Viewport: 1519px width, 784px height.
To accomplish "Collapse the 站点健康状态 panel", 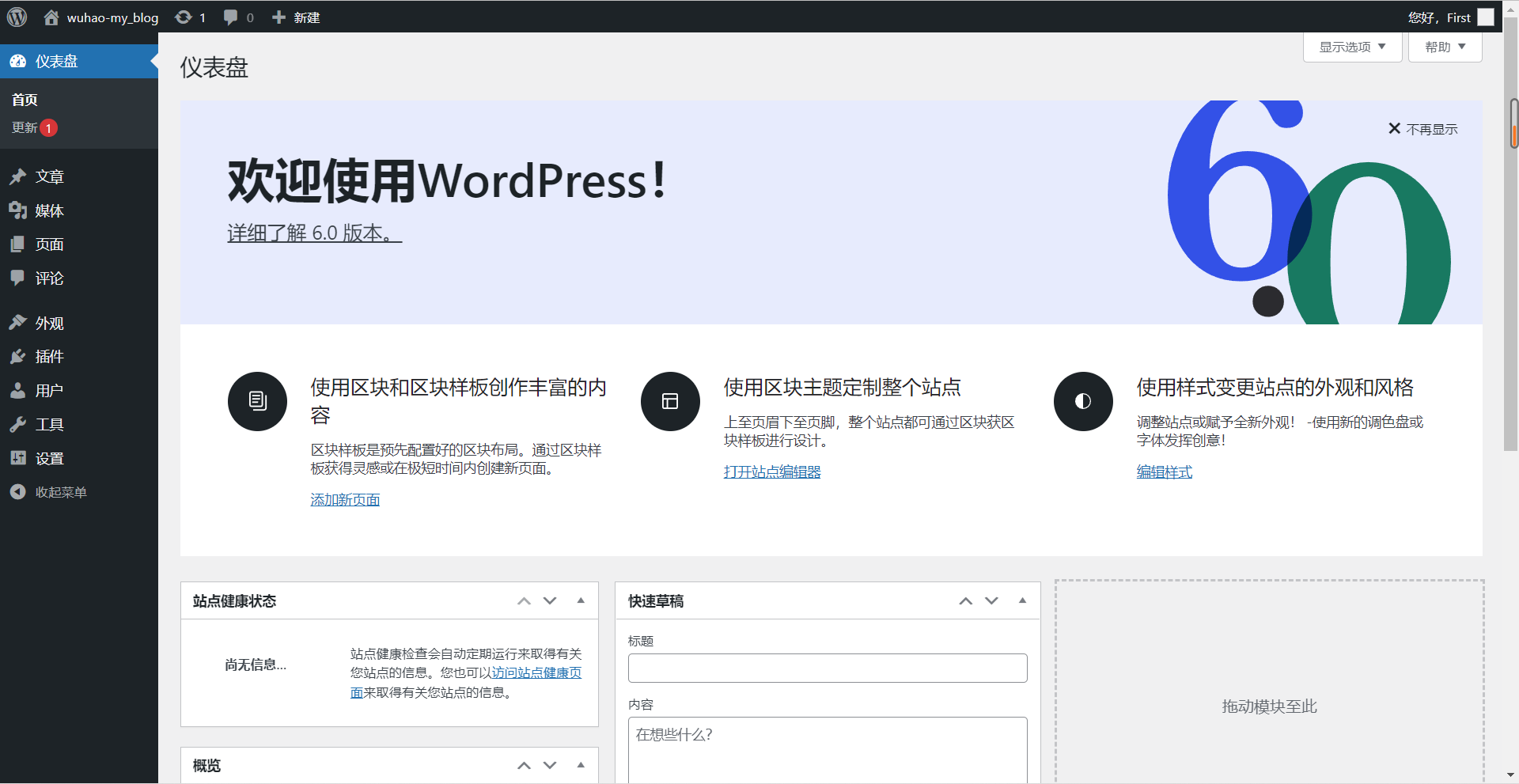I will [x=581, y=601].
